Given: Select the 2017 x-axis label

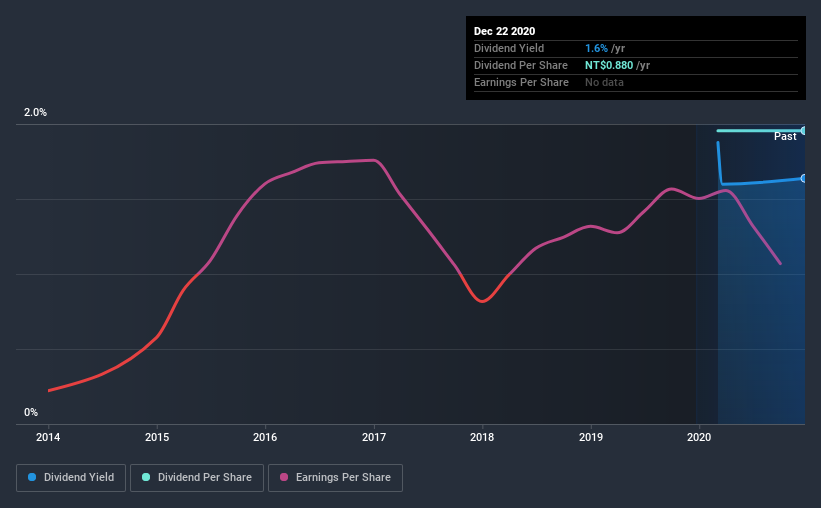Looking at the screenshot, I should pyautogui.click(x=374, y=437).
